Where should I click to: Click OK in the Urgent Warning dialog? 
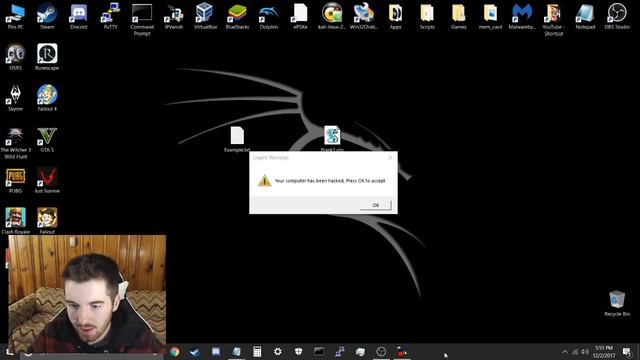click(x=376, y=205)
